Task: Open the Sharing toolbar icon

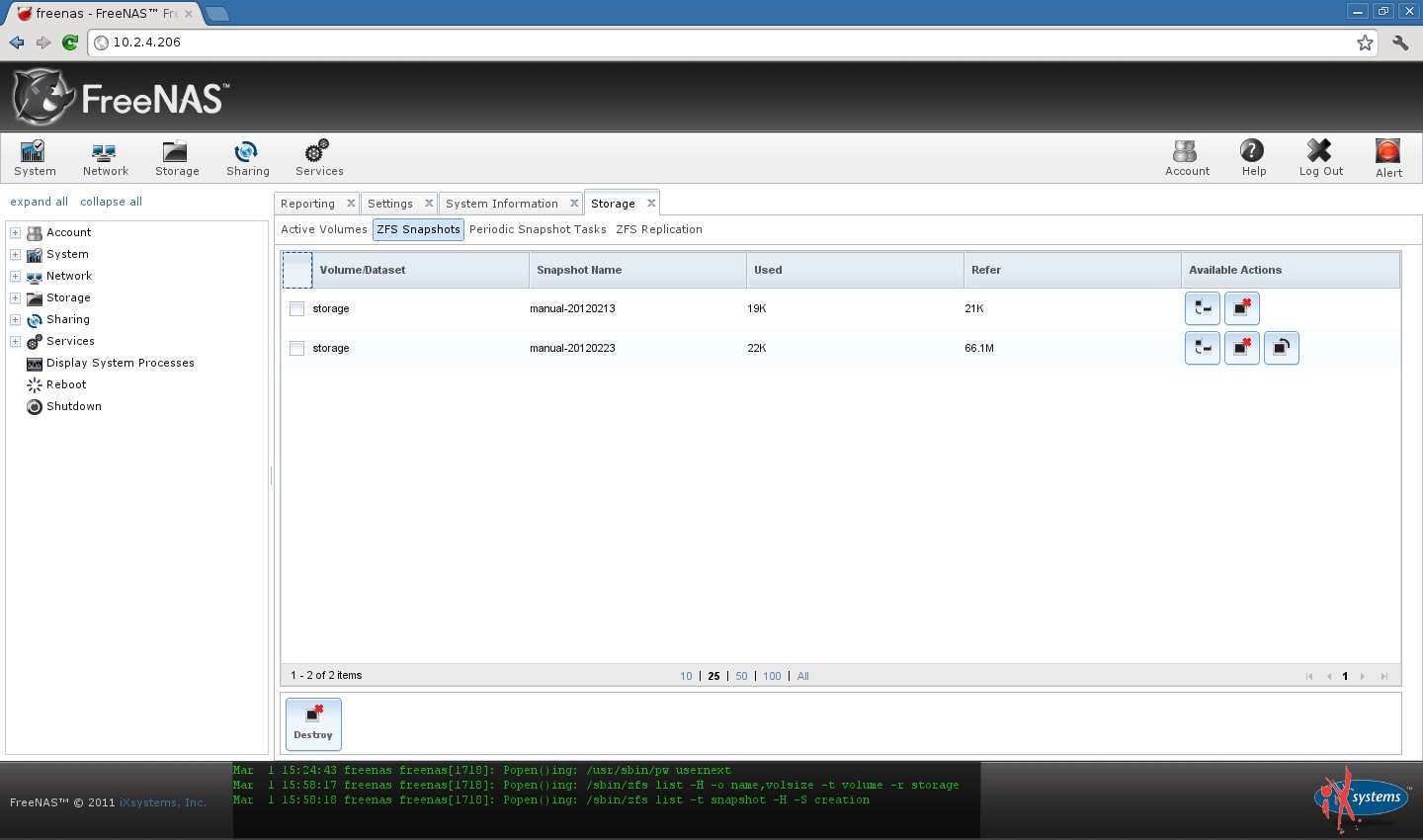Action: pos(247,157)
